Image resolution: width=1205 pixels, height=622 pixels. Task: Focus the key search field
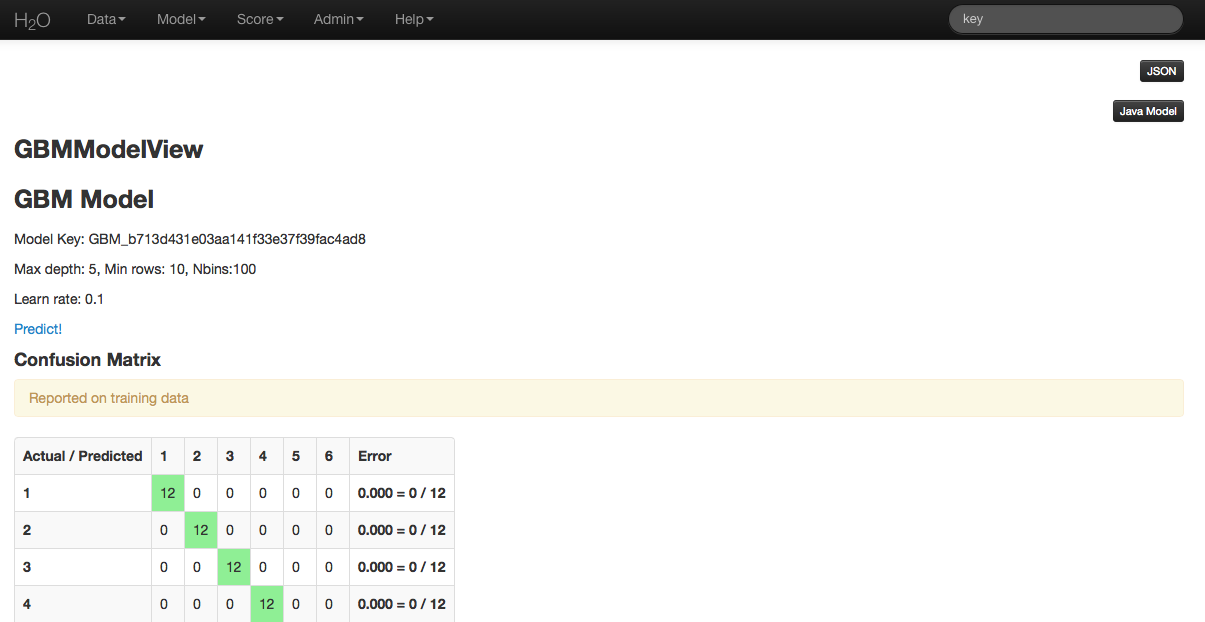coord(1065,19)
